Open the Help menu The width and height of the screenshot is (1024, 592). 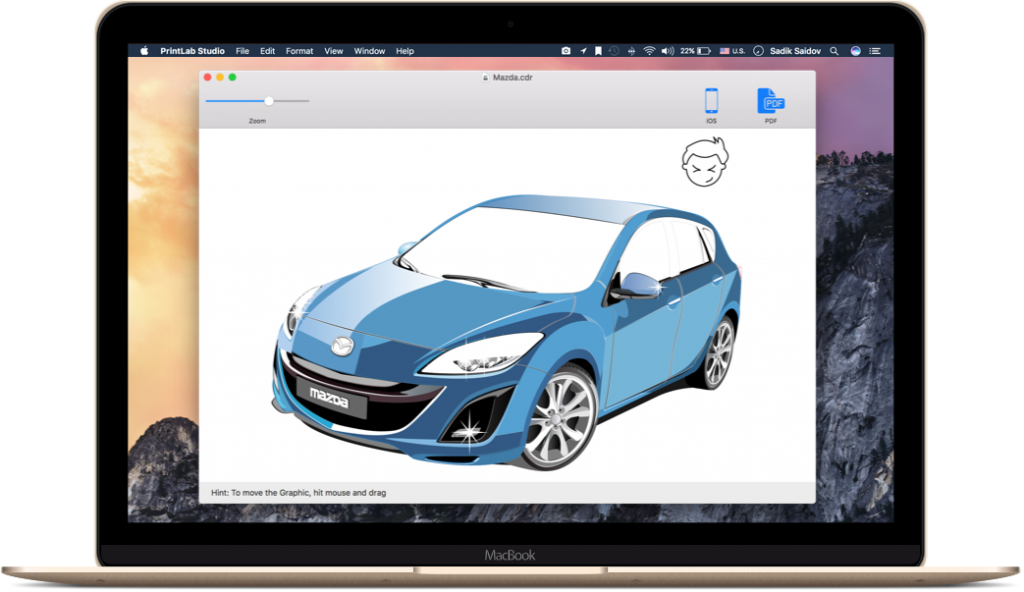(x=404, y=50)
